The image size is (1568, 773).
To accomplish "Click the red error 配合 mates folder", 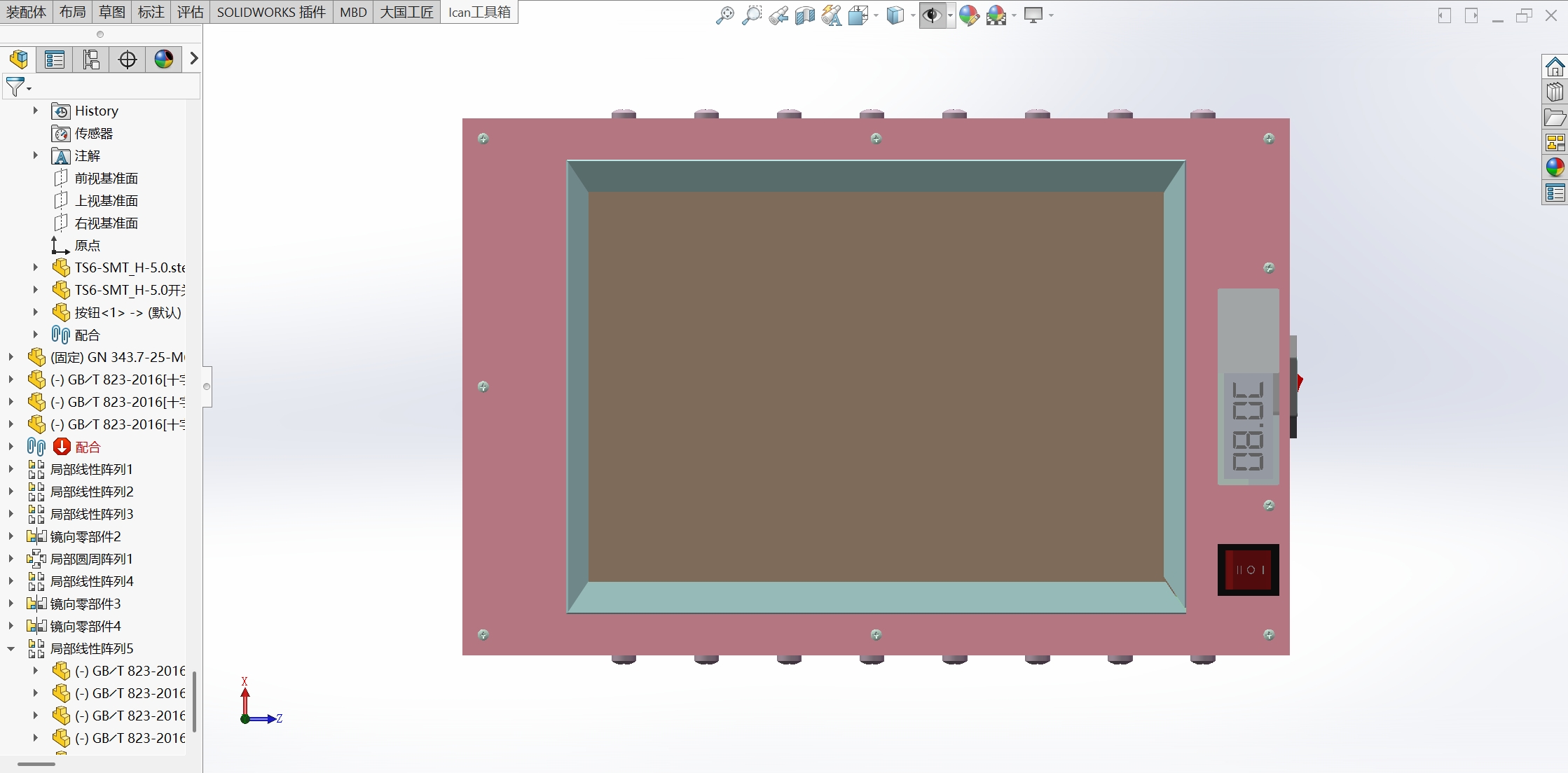I will click(x=88, y=447).
